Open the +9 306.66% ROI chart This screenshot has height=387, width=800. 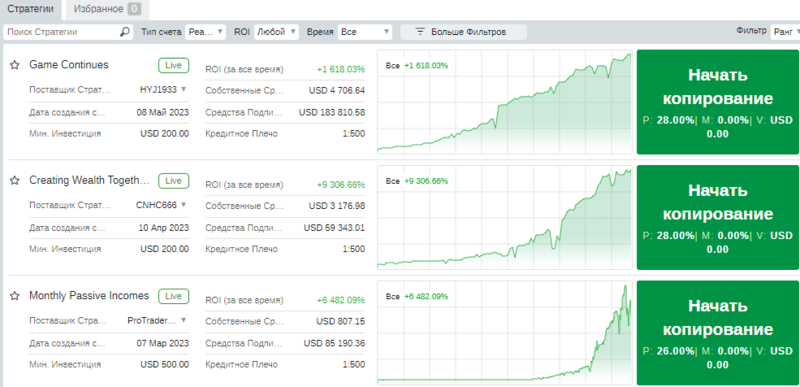[x=505, y=217]
